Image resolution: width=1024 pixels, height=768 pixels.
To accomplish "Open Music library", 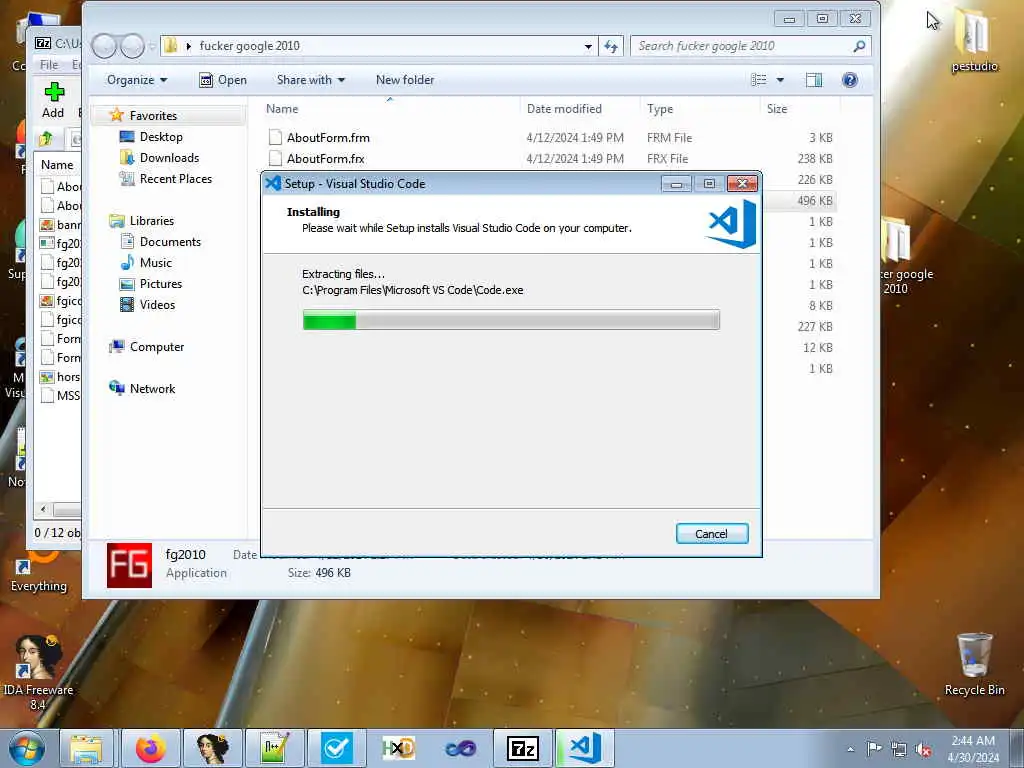I will [x=155, y=263].
